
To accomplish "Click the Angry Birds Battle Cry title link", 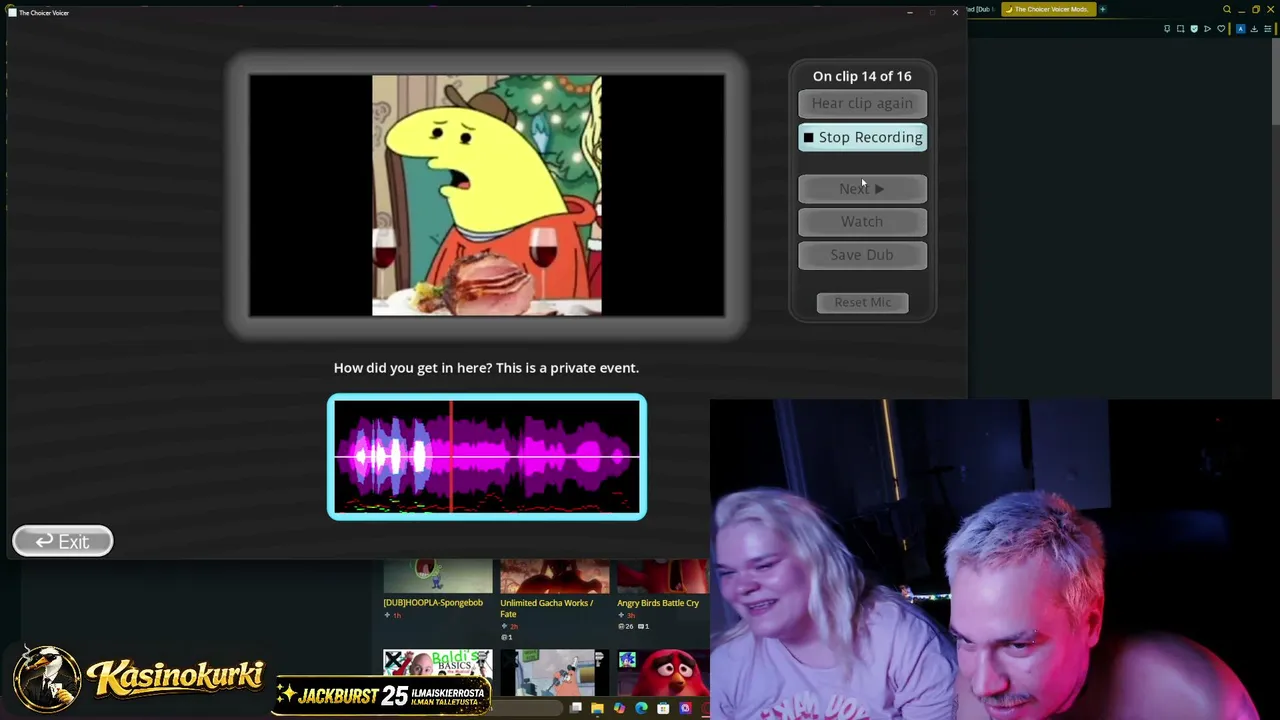I will tap(658, 603).
